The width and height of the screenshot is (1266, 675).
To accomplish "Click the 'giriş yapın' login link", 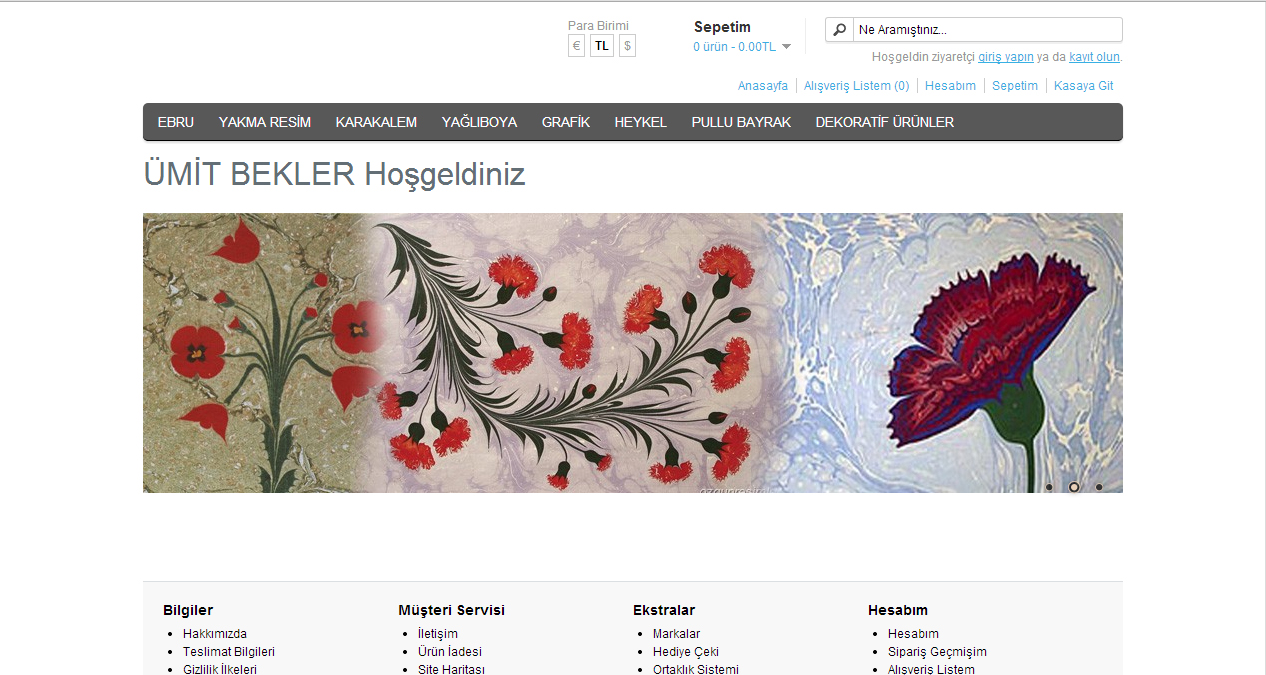I will point(1006,57).
